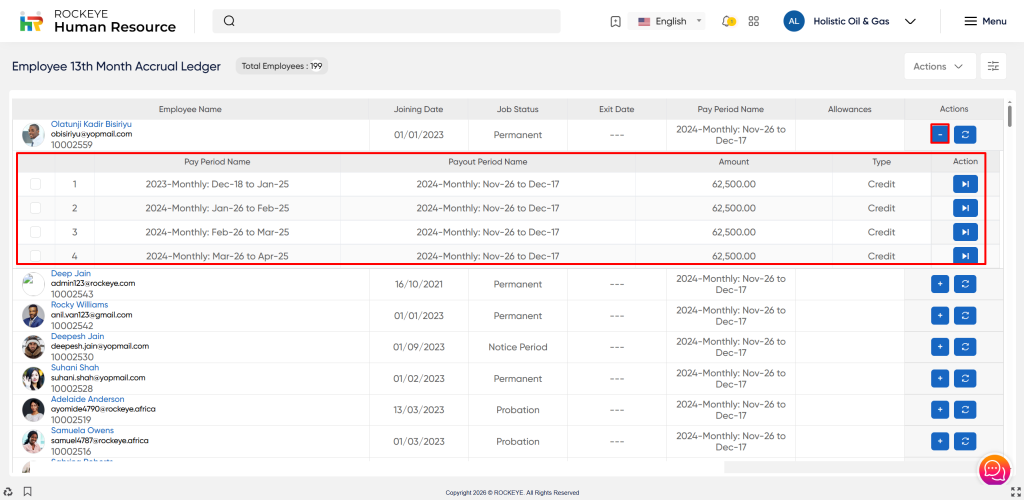Select checkbox for Jan-26 to Feb-25 row

(x=36, y=208)
